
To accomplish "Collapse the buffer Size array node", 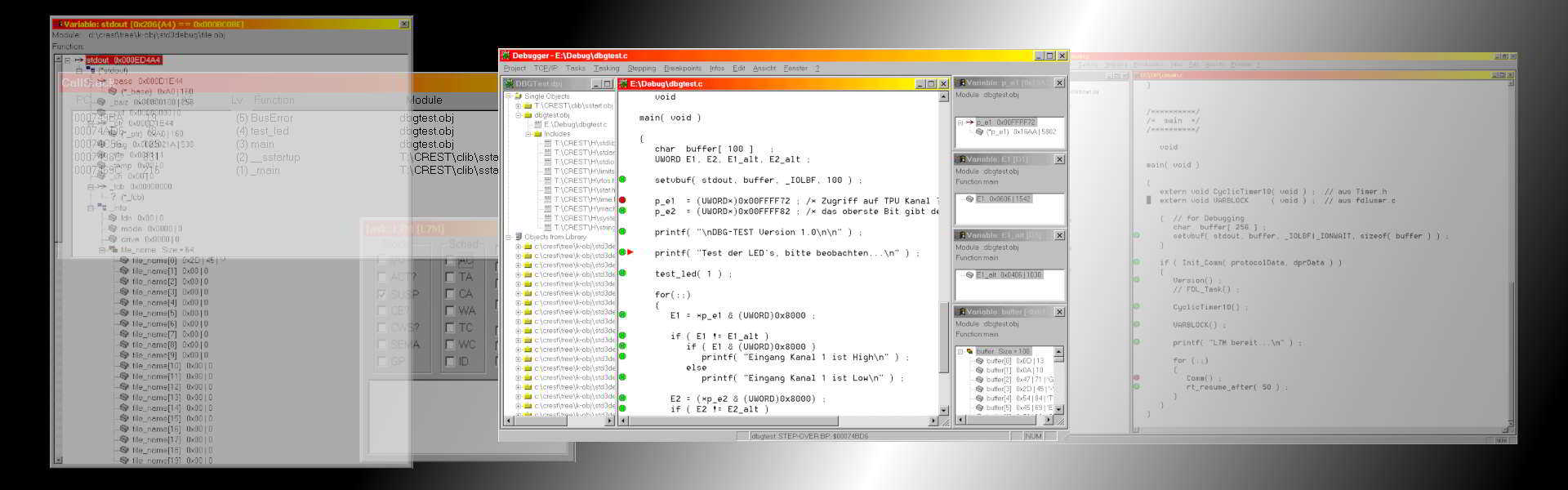I will point(960,351).
